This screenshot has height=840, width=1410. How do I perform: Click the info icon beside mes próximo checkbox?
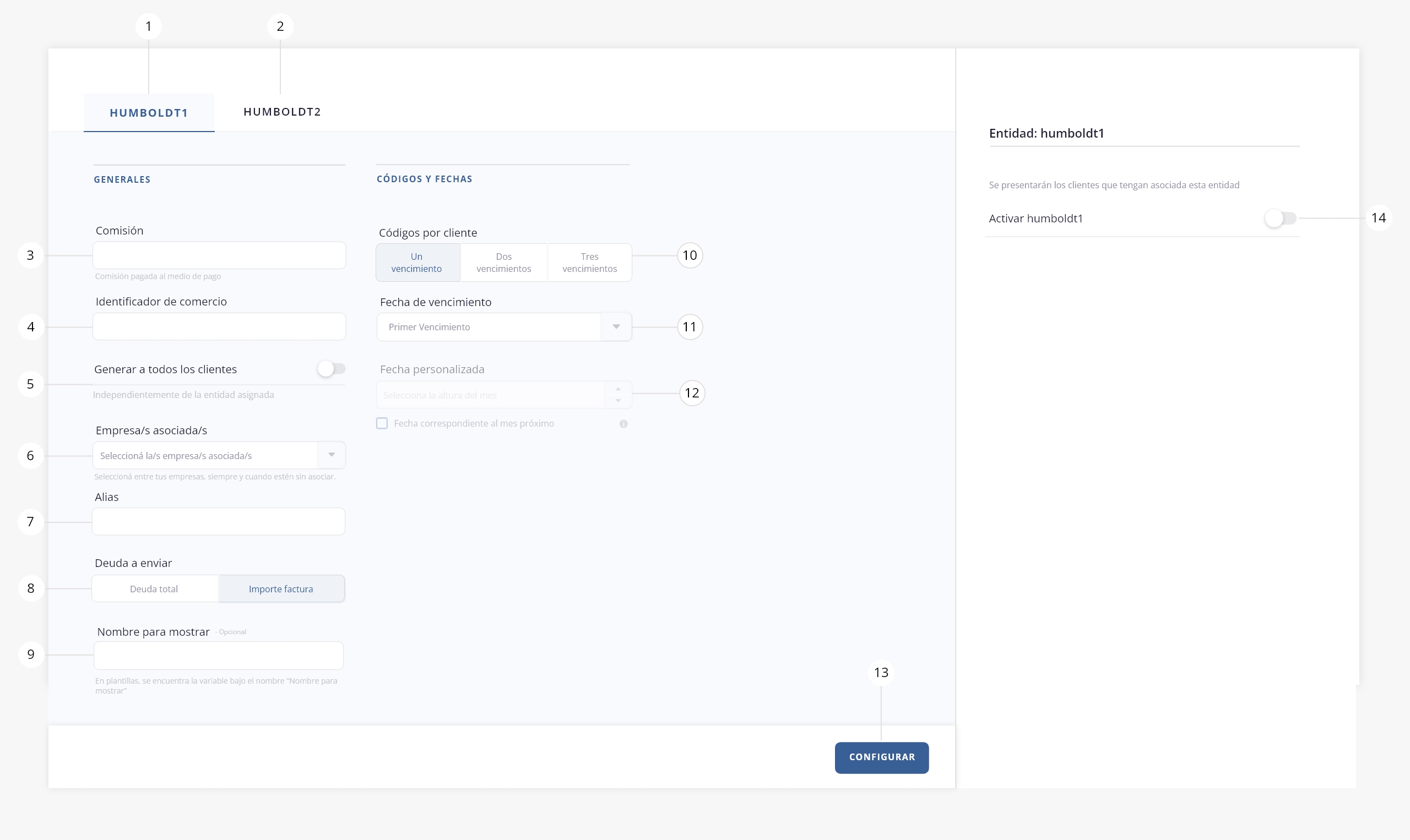(x=623, y=423)
